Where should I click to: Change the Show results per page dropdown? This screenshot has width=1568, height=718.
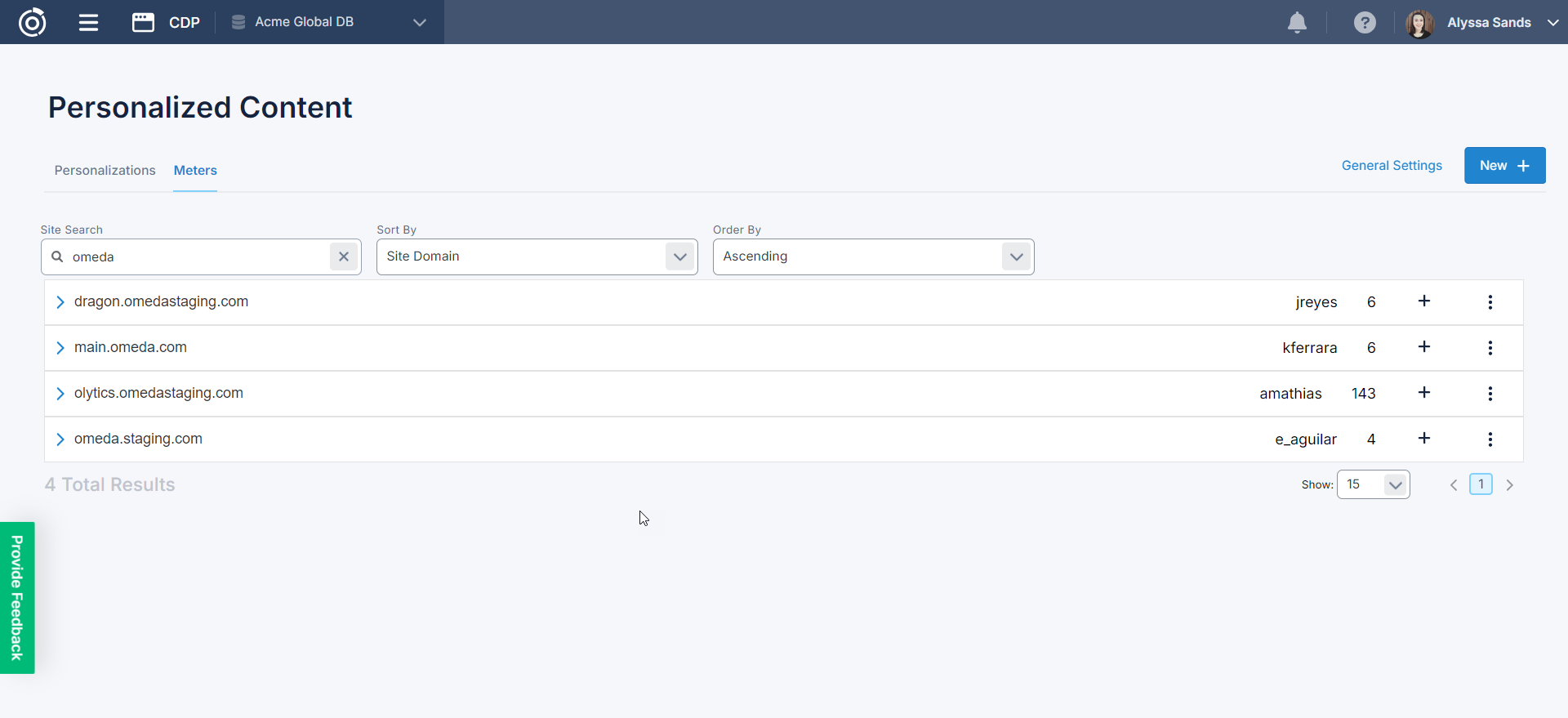pos(1373,484)
